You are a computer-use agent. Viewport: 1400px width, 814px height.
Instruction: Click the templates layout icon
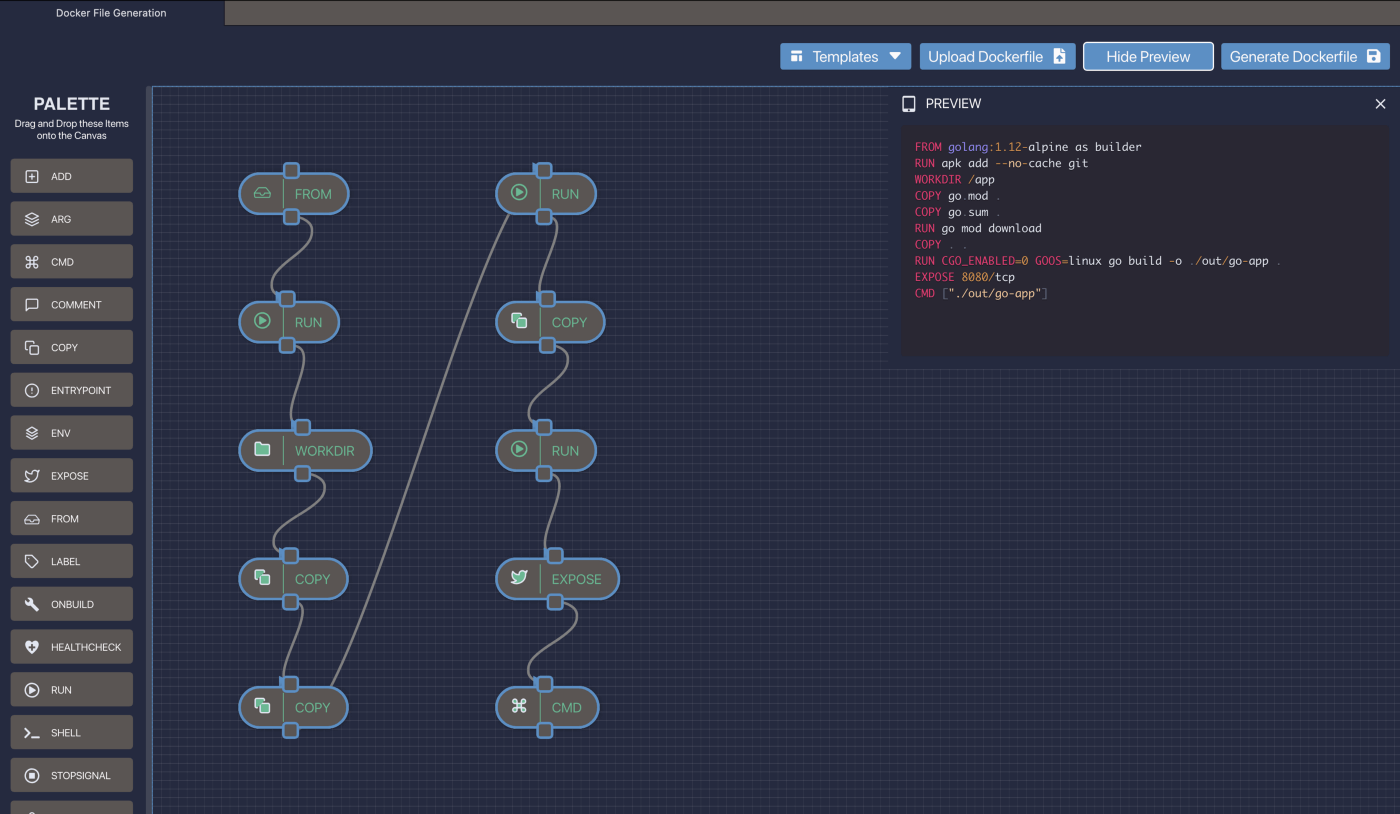797,57
